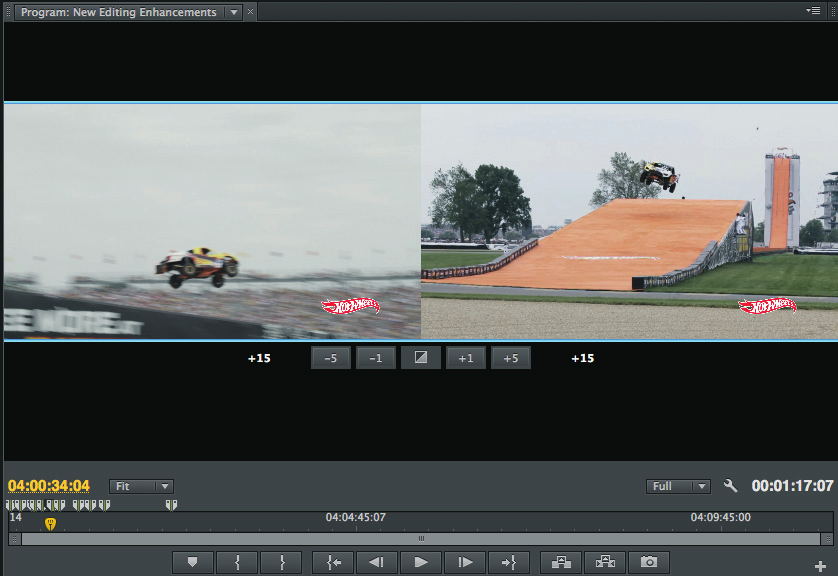Export frame with the camera icon
Screen dimensions: 838x576
pos(649,563)
